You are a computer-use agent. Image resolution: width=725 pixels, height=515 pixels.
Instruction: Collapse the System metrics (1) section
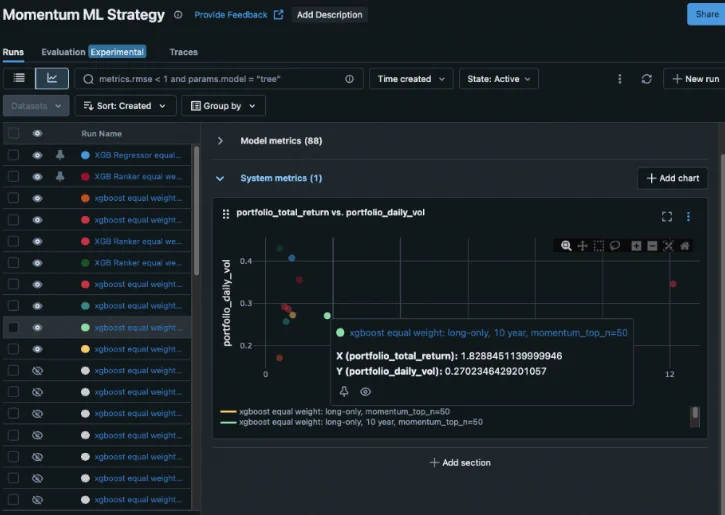pos(220,178)
